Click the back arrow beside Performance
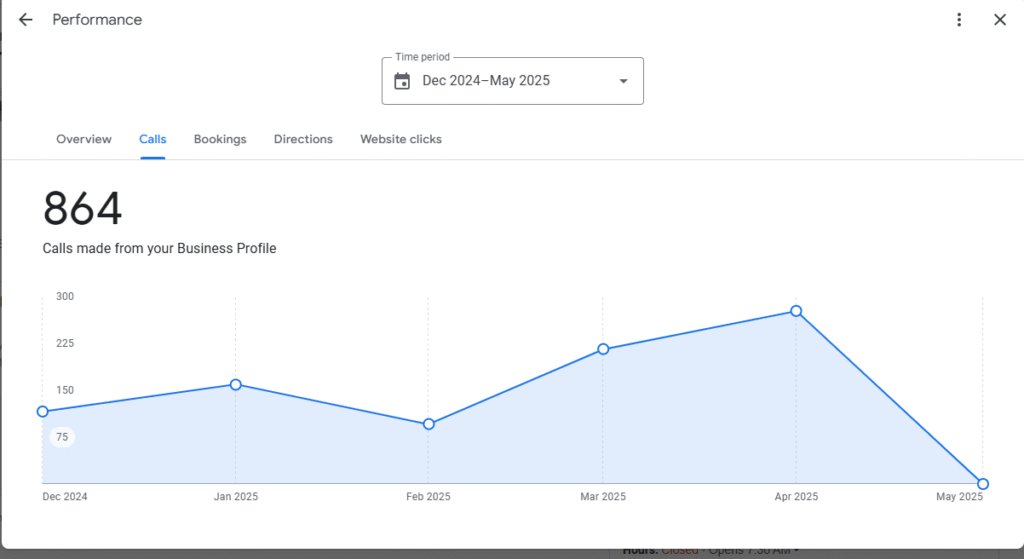Image resolution: width=1024 pixels, height=559 pixels. [x=25, y=20]
